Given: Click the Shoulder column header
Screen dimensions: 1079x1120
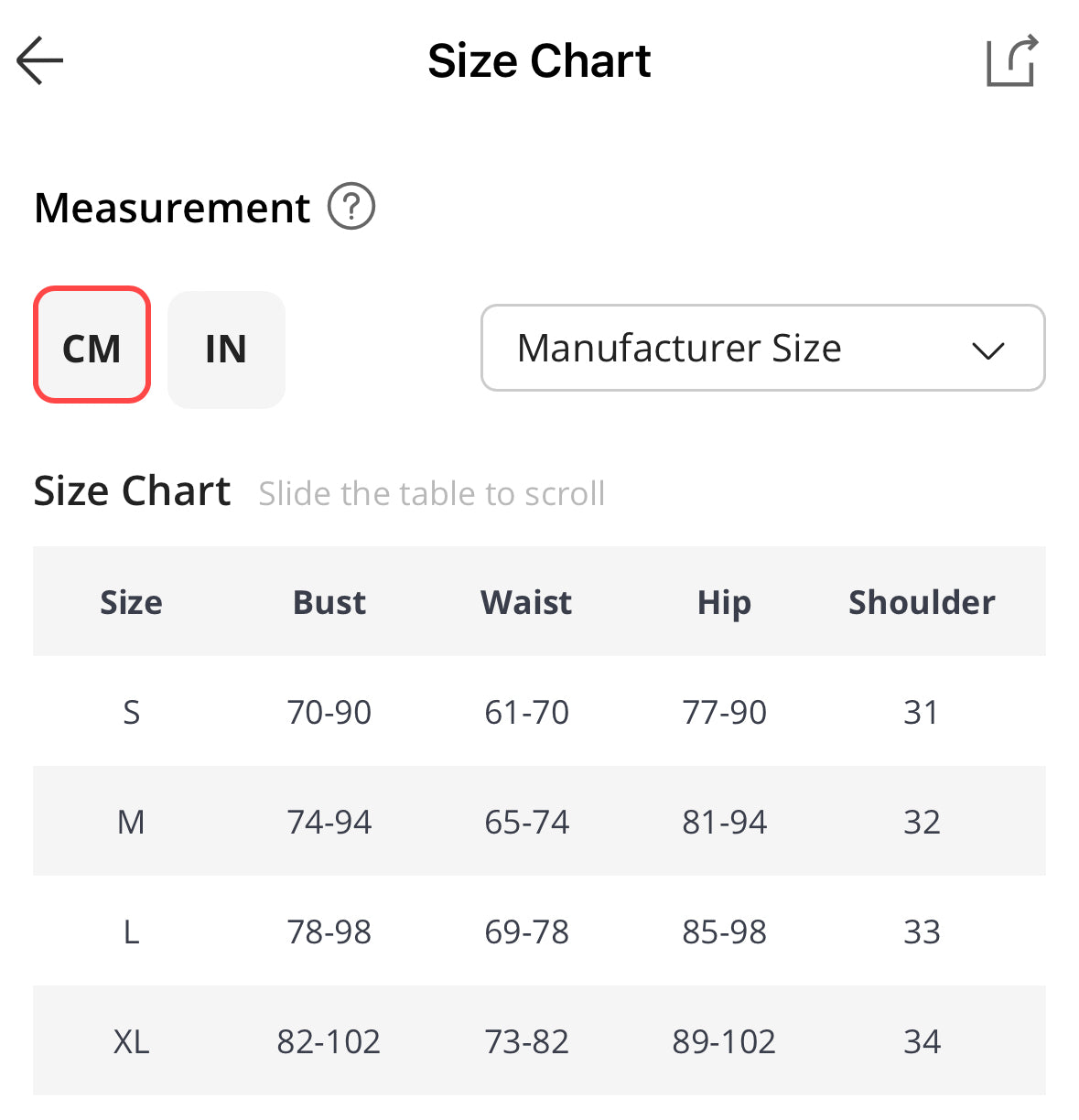Looking at the screenshot, I should click(922, 602).
